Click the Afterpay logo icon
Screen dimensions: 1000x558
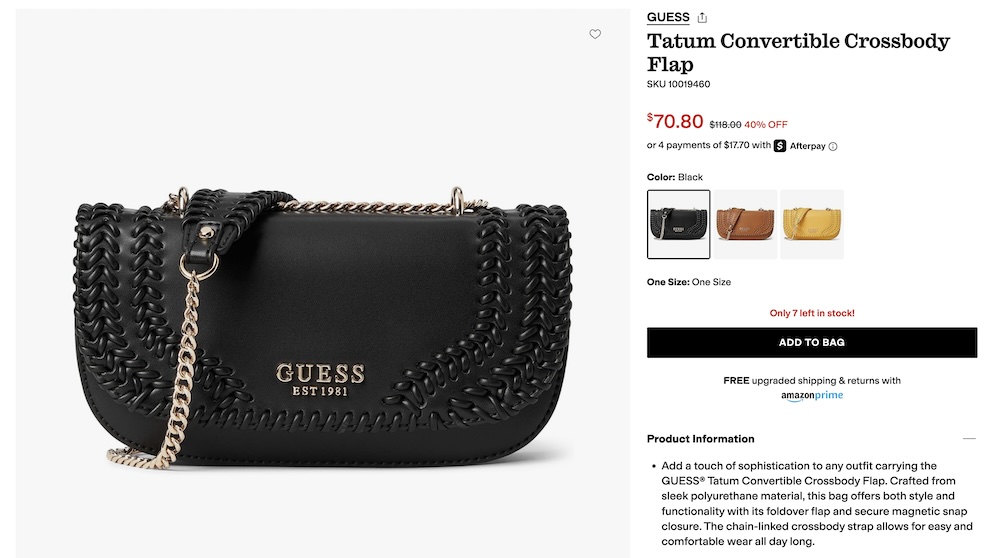[779, 146]
